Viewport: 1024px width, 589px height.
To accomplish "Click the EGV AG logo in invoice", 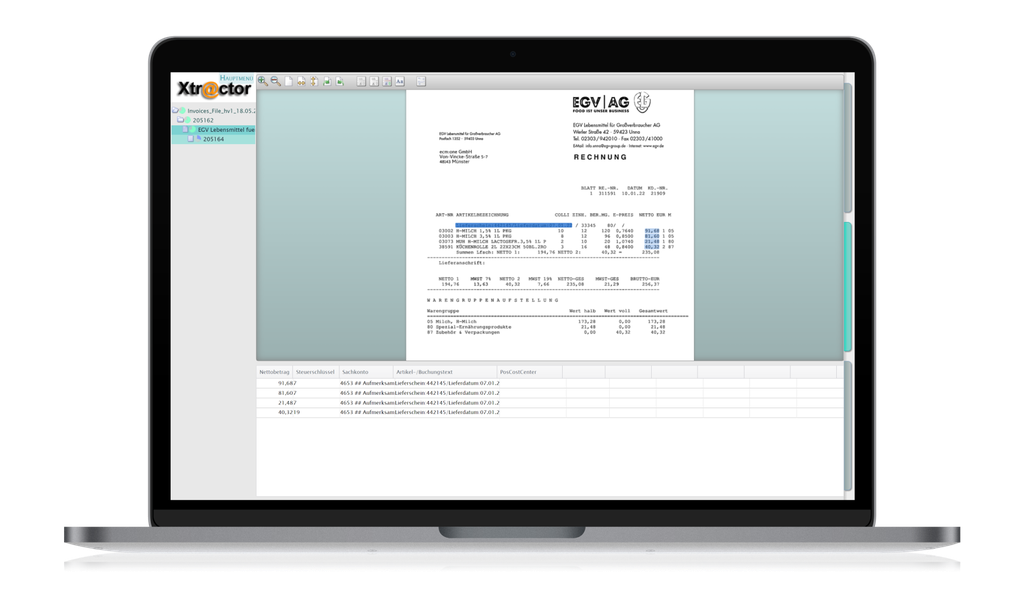I will [x=611, y=103].
